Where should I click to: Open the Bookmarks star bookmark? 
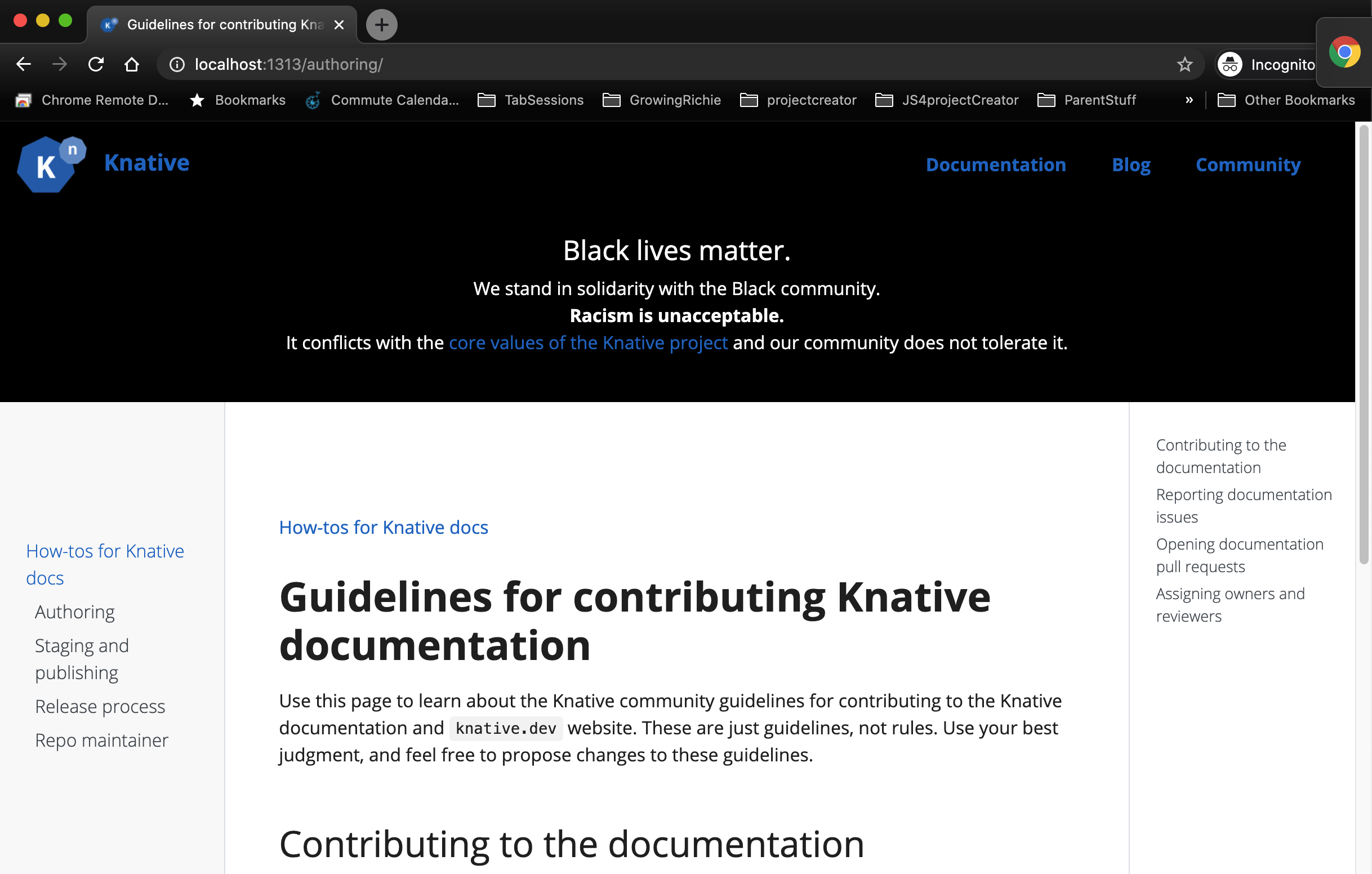click(x=238, y=100)
